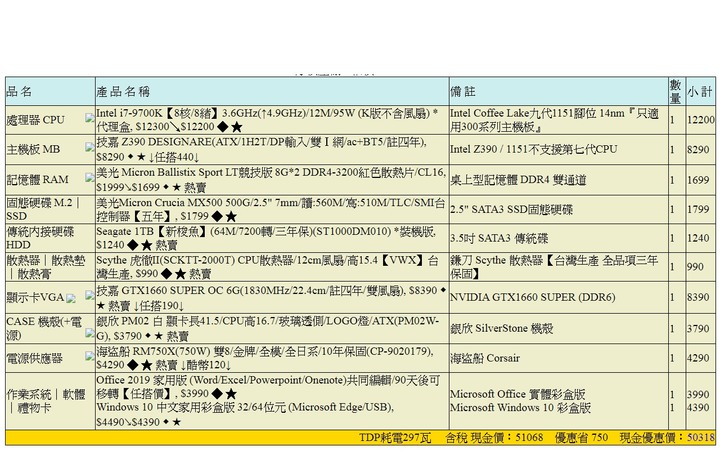The image size is (720, 455).
Task: Click the 主機板 MB category label
Action: coord(33,149)
